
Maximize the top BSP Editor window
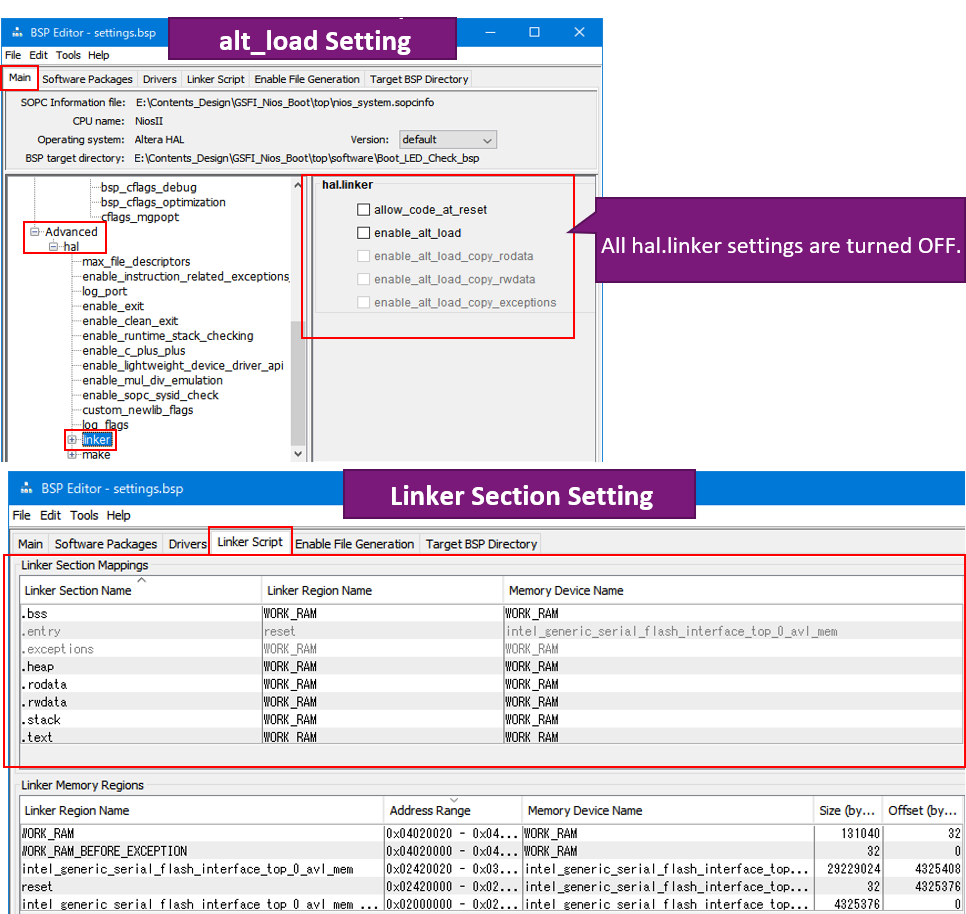pyautogui.click(x=534, y=32)
